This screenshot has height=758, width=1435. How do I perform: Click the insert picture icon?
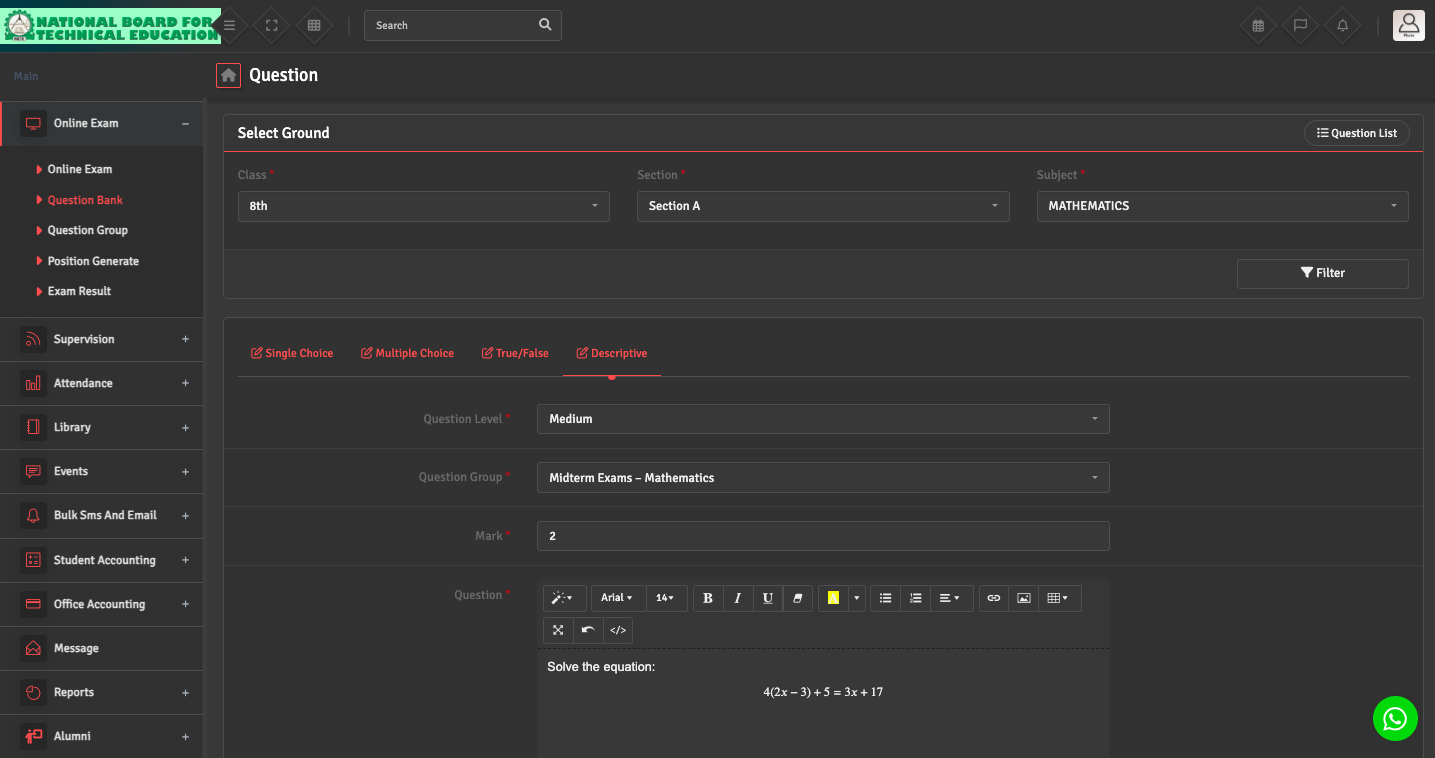pyautogui.click(x=1023, y=598)
